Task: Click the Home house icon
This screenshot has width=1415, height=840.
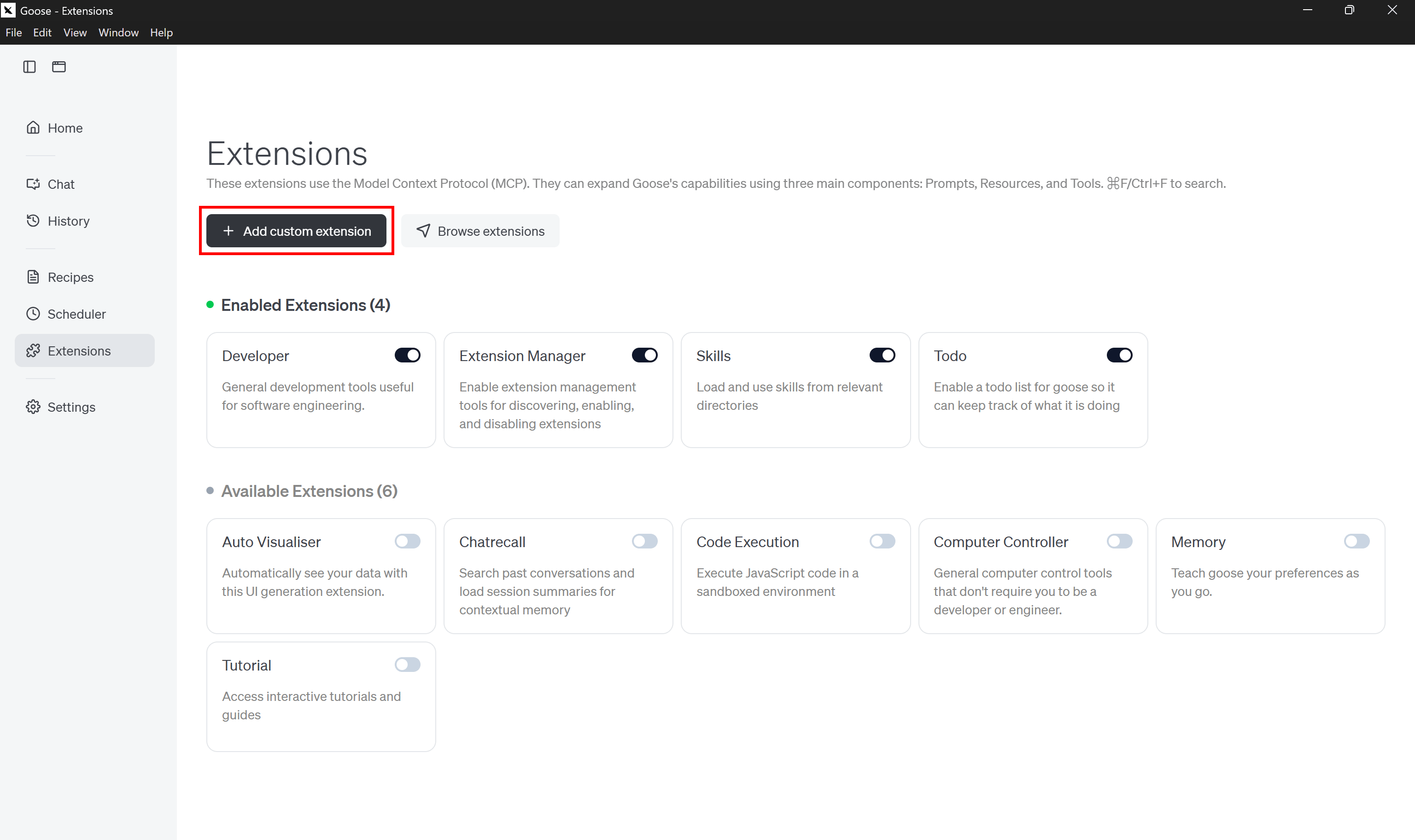Action: point(33,128)
